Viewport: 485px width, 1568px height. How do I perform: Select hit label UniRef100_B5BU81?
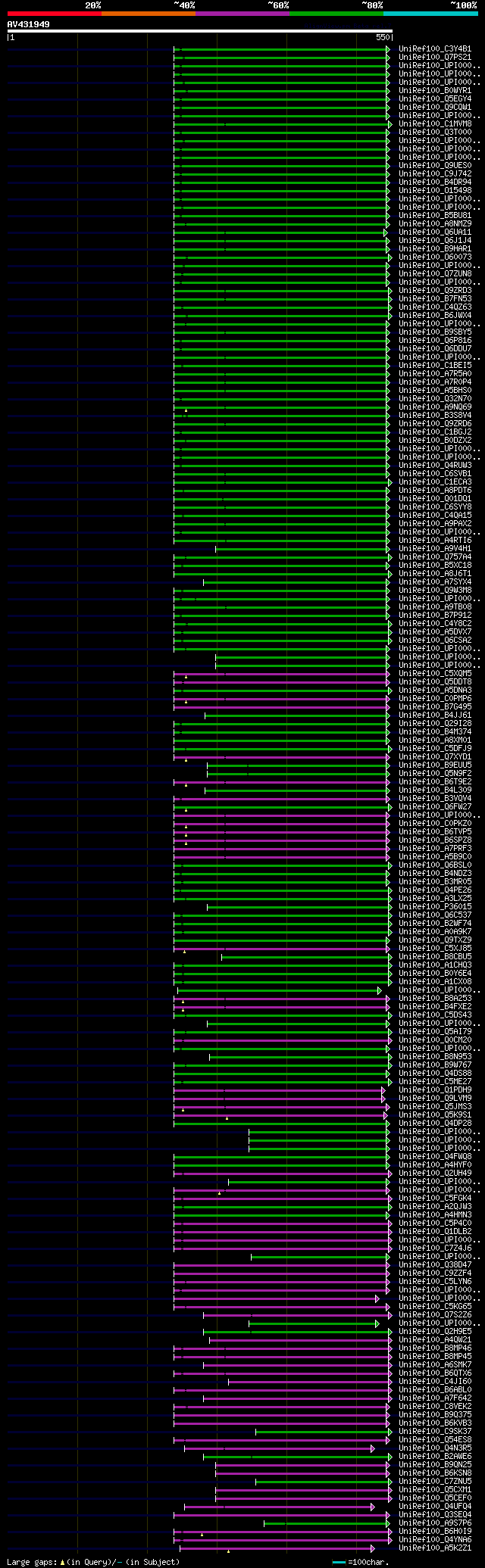[x=435, y=216]
